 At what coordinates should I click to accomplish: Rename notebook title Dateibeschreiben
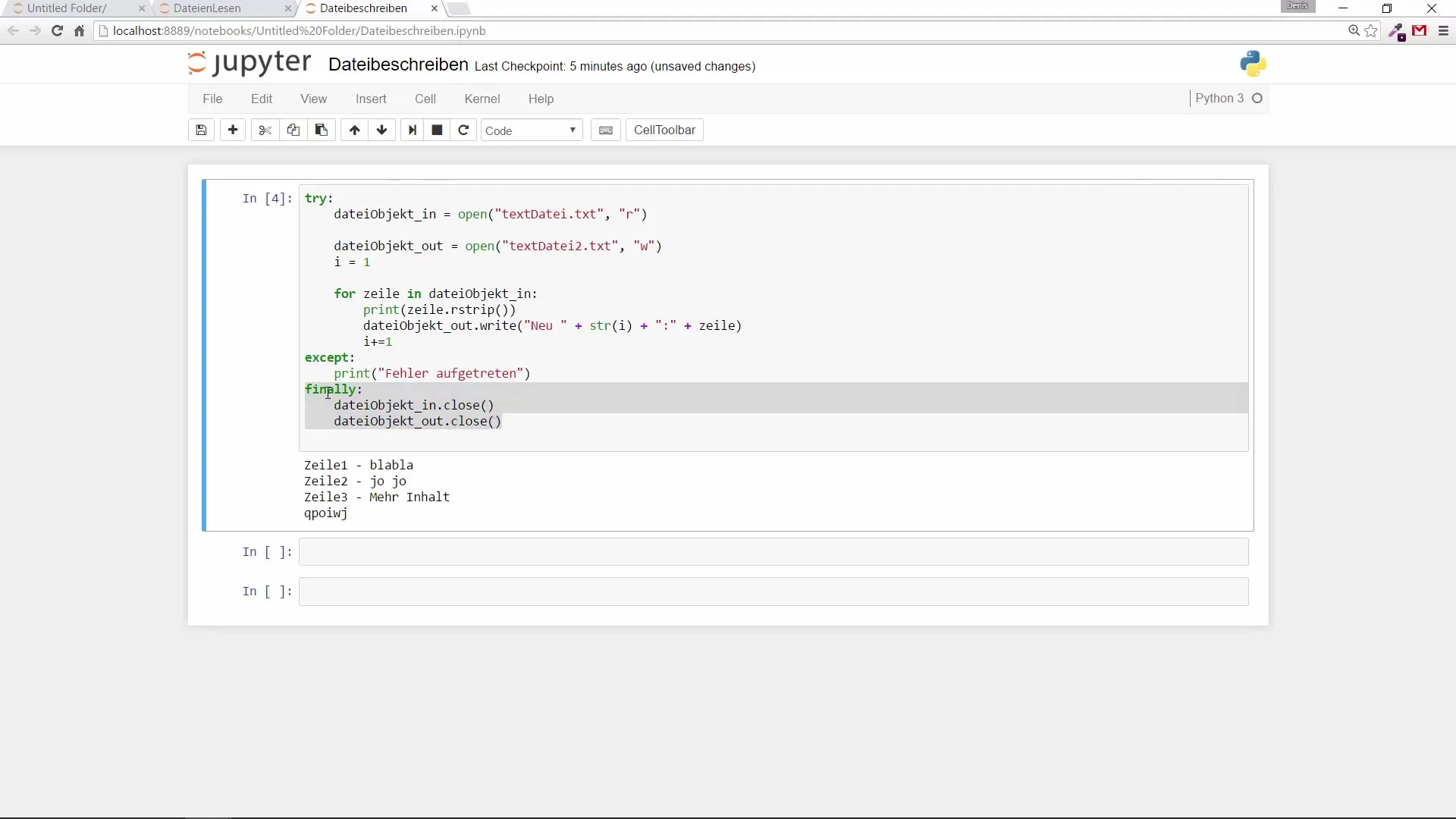tap(398, 64)
